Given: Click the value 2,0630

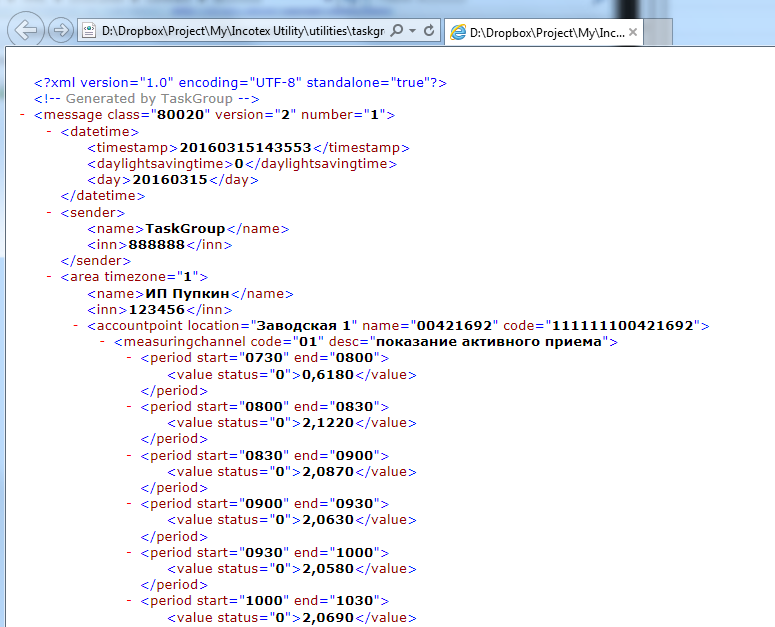Looking at the screenshot, I should point(328,520).
